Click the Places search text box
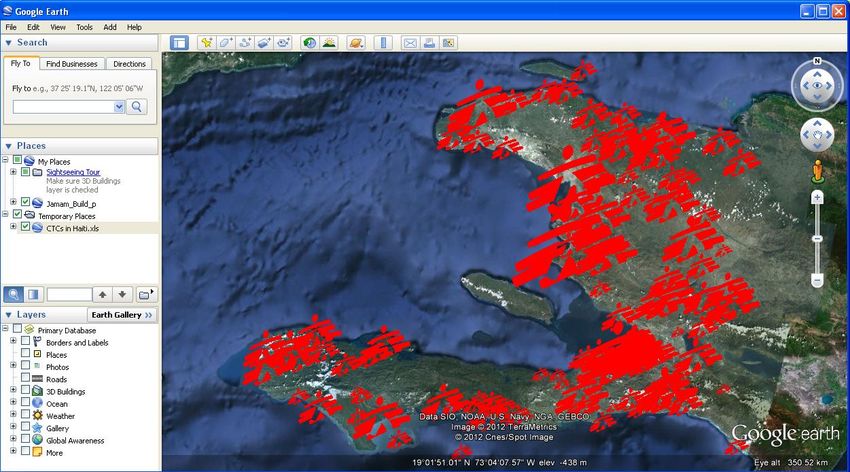 point(69,294)
